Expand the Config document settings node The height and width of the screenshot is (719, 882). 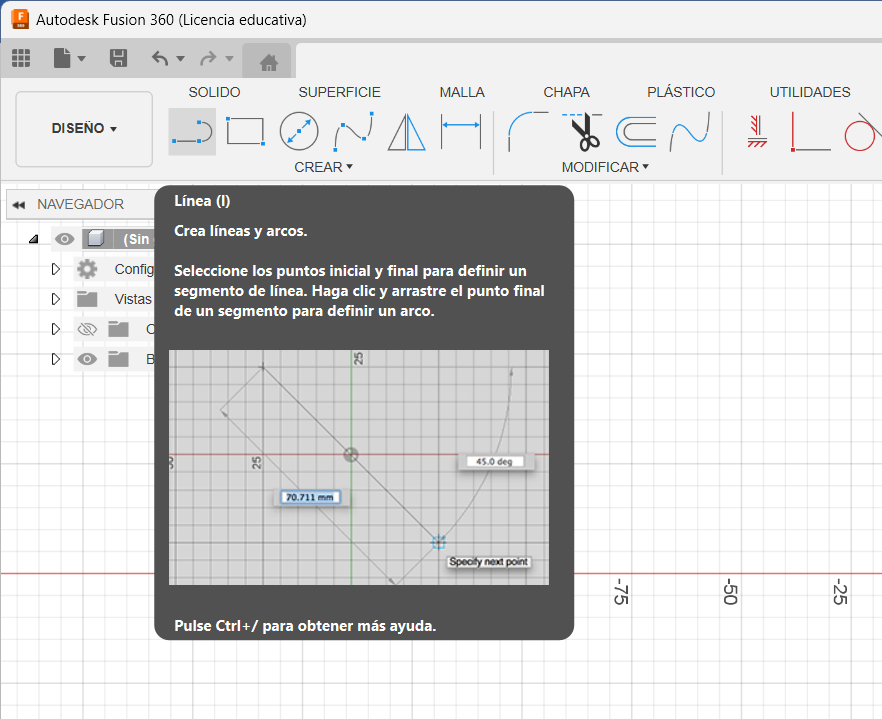click(55, 269)
